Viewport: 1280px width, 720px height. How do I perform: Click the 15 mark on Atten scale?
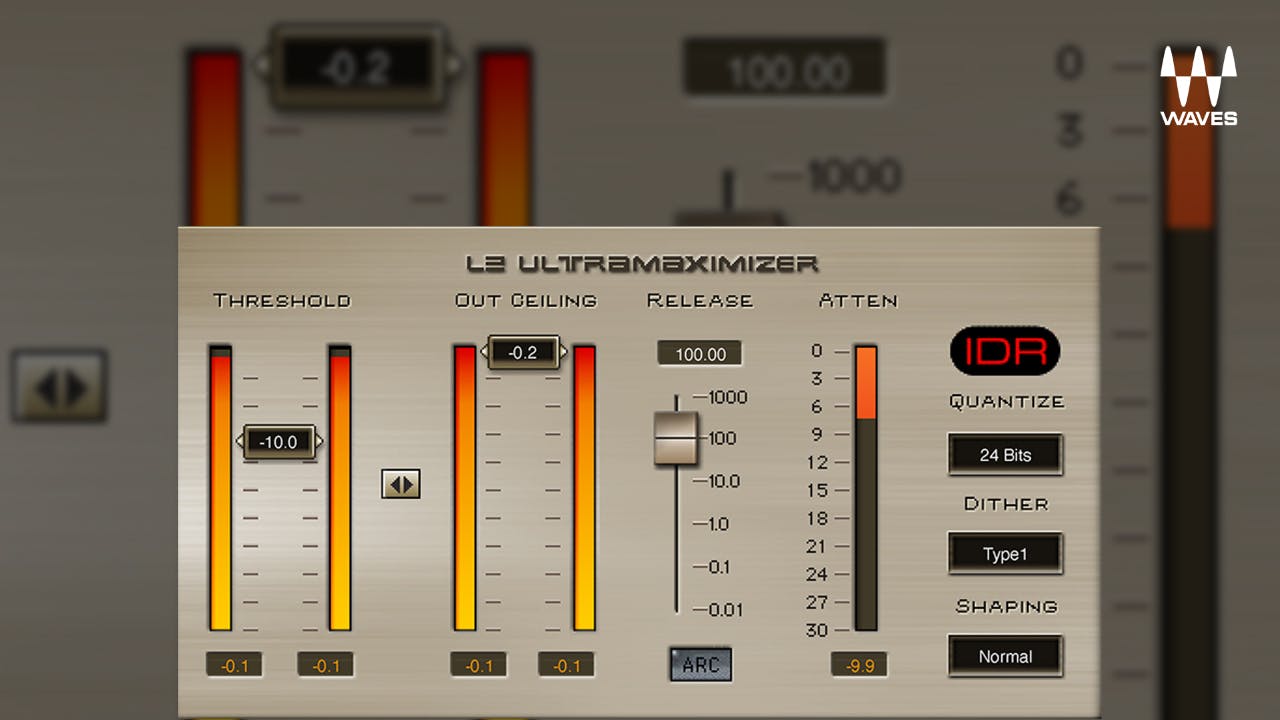point(817,490)
